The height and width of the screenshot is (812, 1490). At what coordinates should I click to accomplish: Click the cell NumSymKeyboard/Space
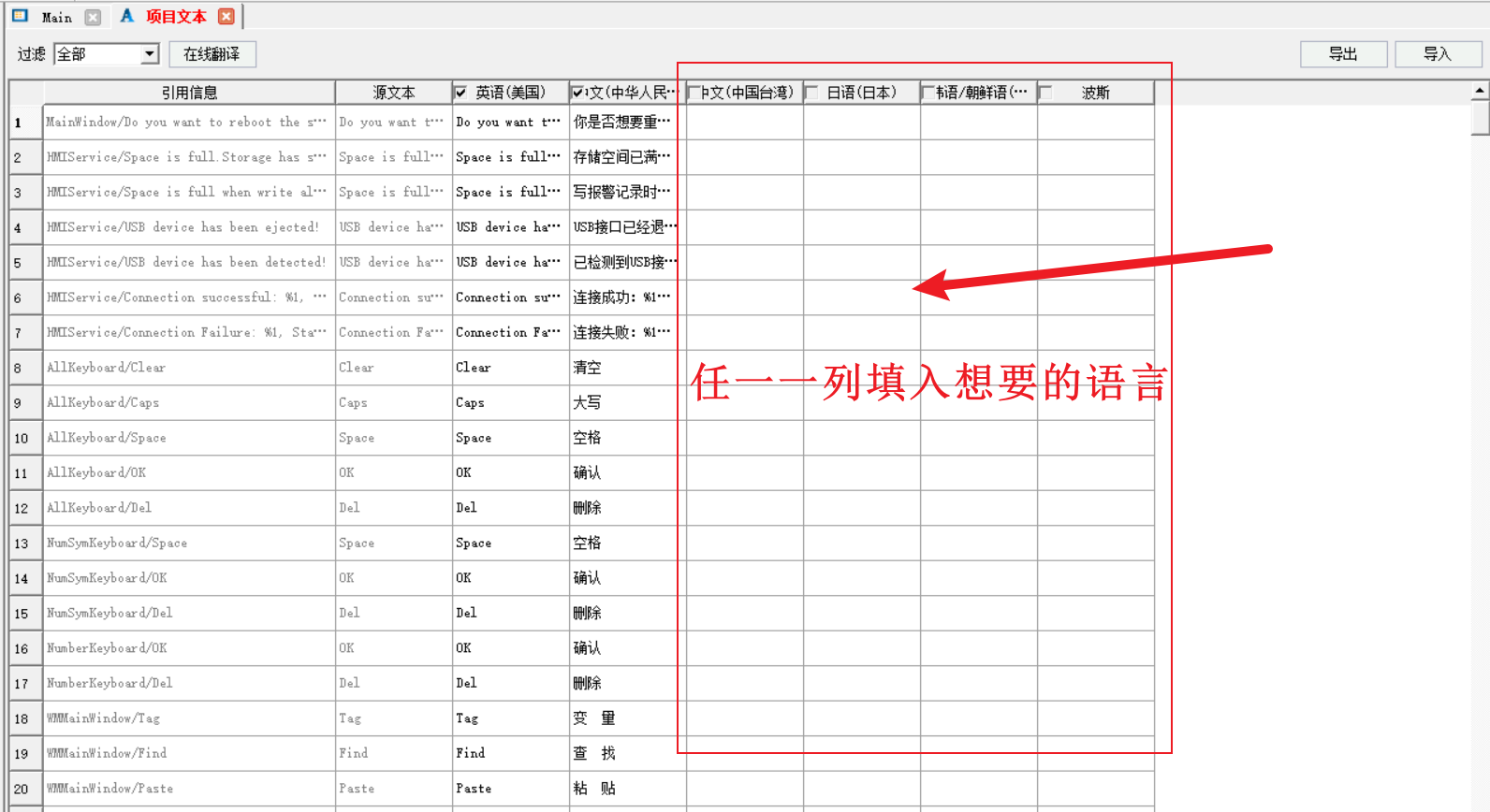pos(189,544)
